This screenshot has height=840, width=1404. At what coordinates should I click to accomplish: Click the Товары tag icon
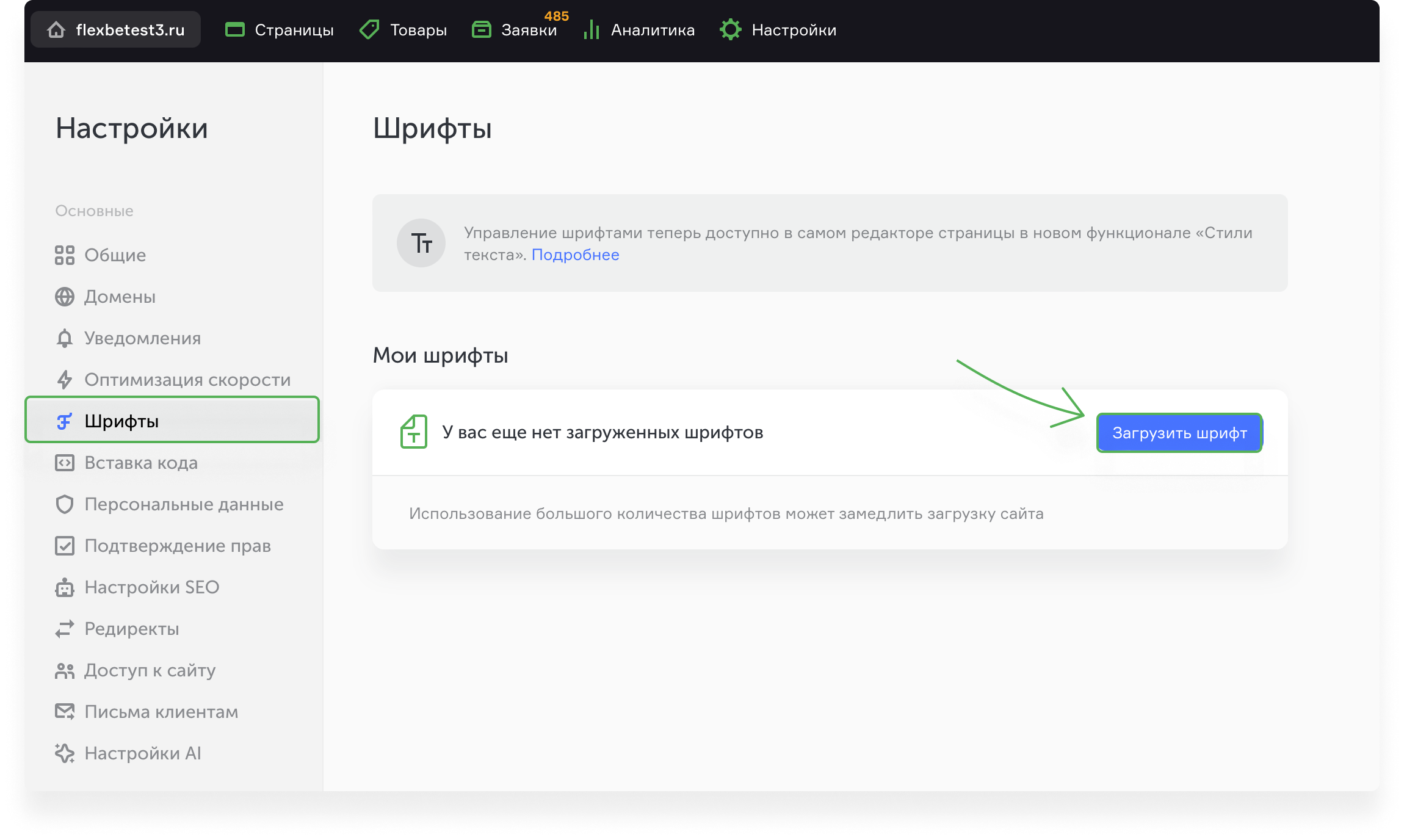(x=369, y=29)
